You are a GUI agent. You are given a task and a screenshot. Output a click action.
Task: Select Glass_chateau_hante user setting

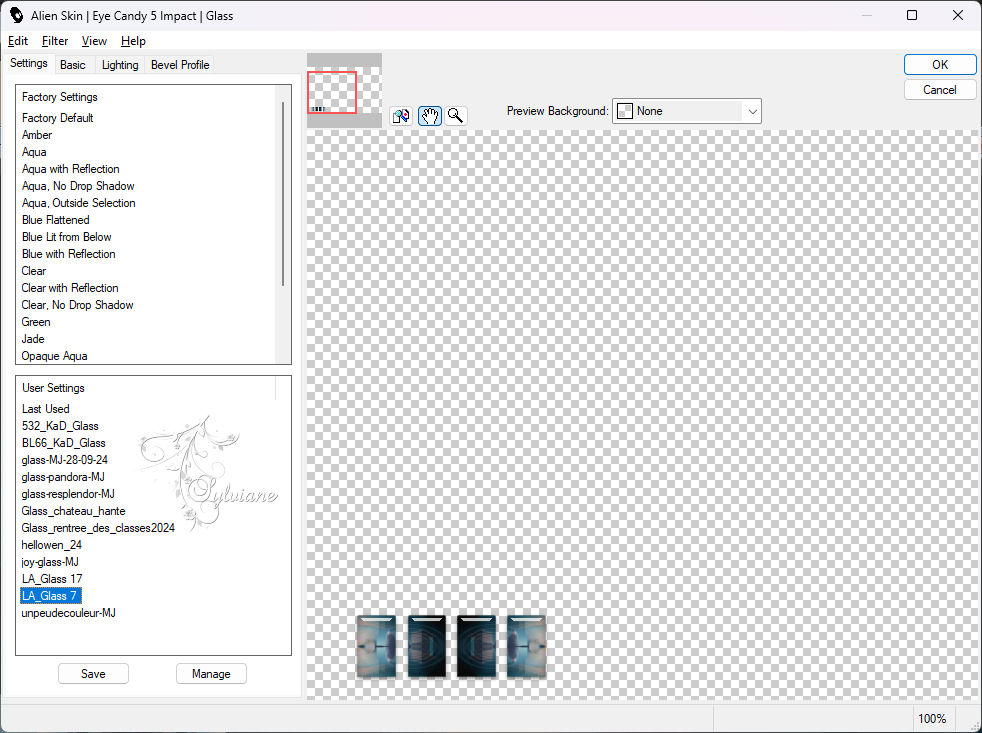click(73, 511)
